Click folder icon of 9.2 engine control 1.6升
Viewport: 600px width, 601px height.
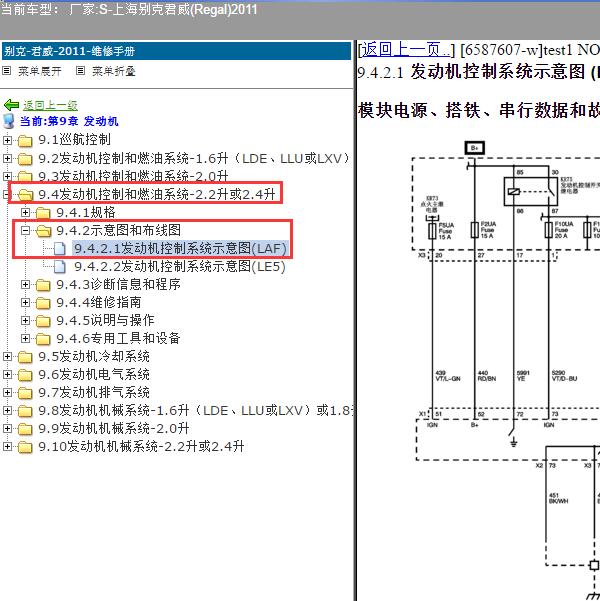[25, 159]
